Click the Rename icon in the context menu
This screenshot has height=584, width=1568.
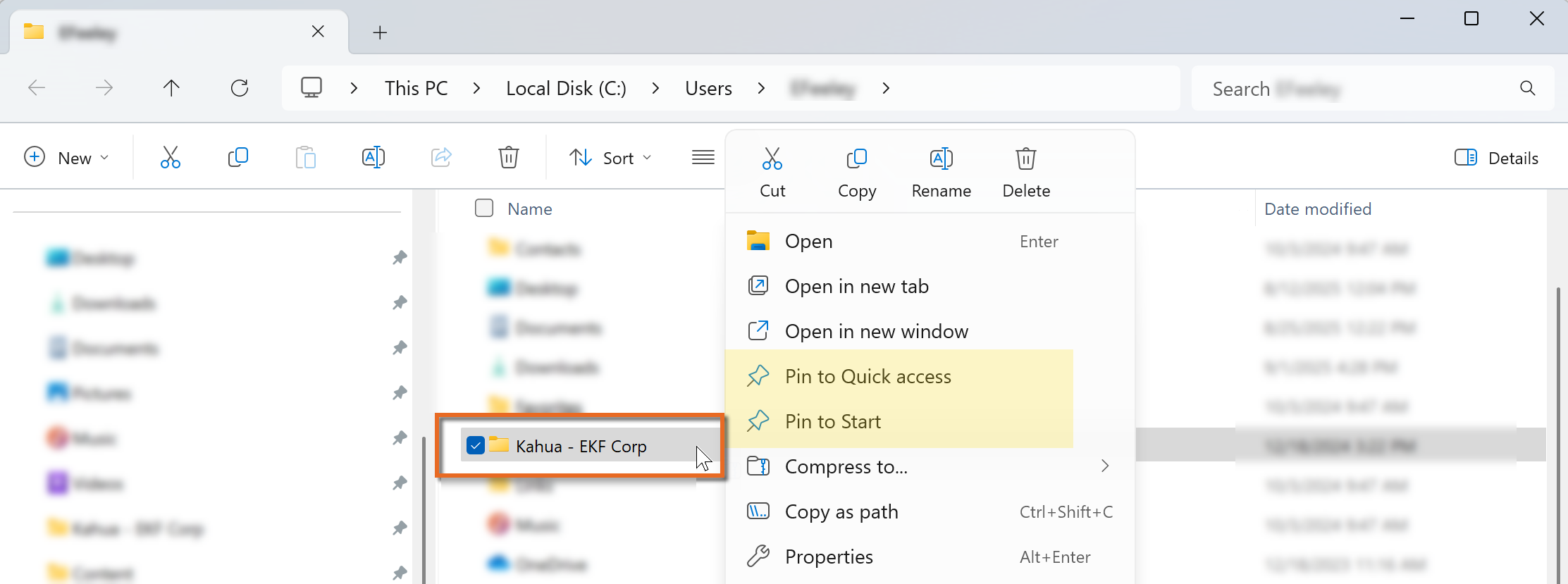coord(941,159)
